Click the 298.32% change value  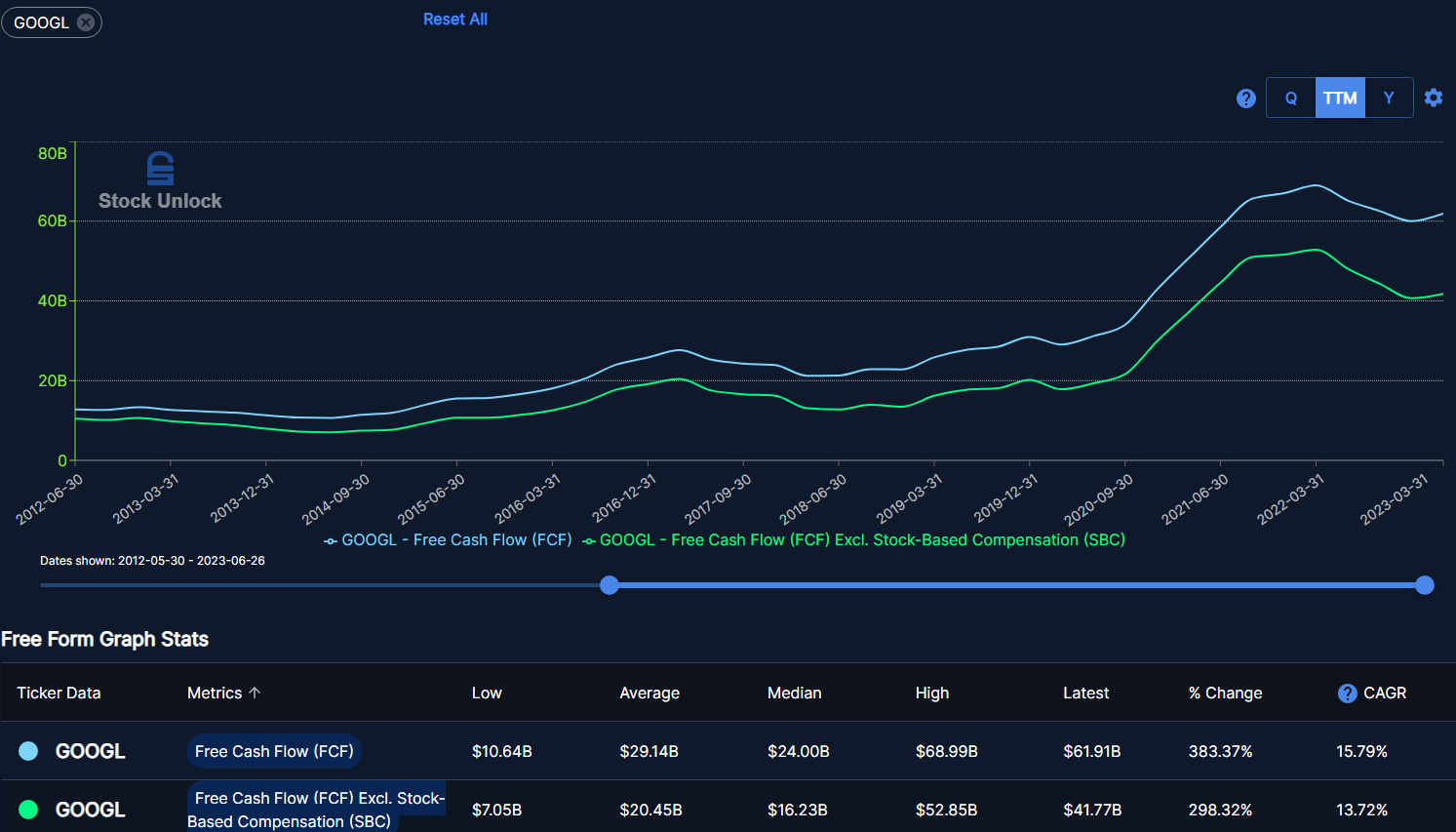[x=1221, y=810]
